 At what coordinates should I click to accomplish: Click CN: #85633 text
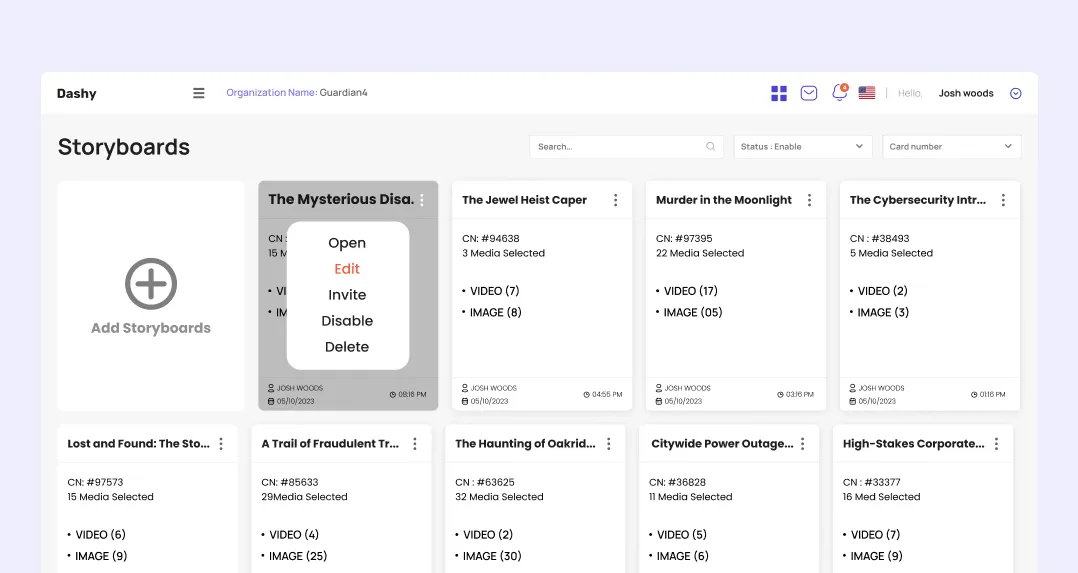pyautogui.click(x=290, y=482)
